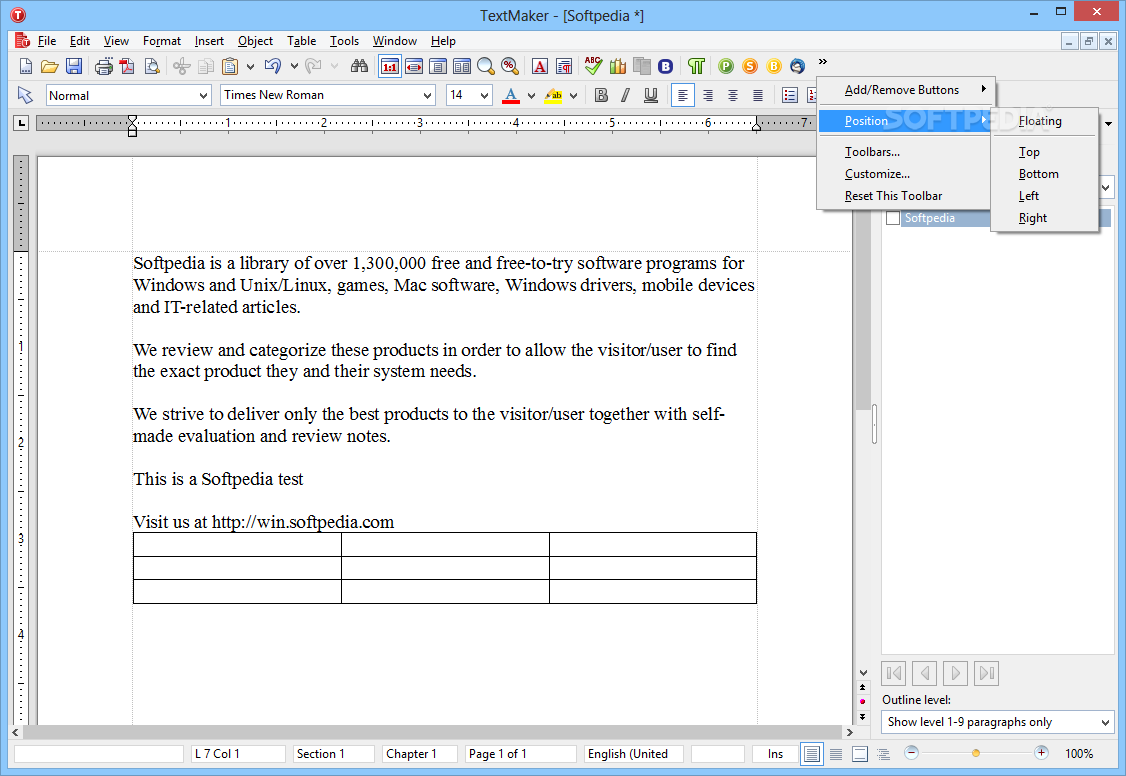
Task: Set zoom to actual size 1:1
Action: (x=389, y=67)
